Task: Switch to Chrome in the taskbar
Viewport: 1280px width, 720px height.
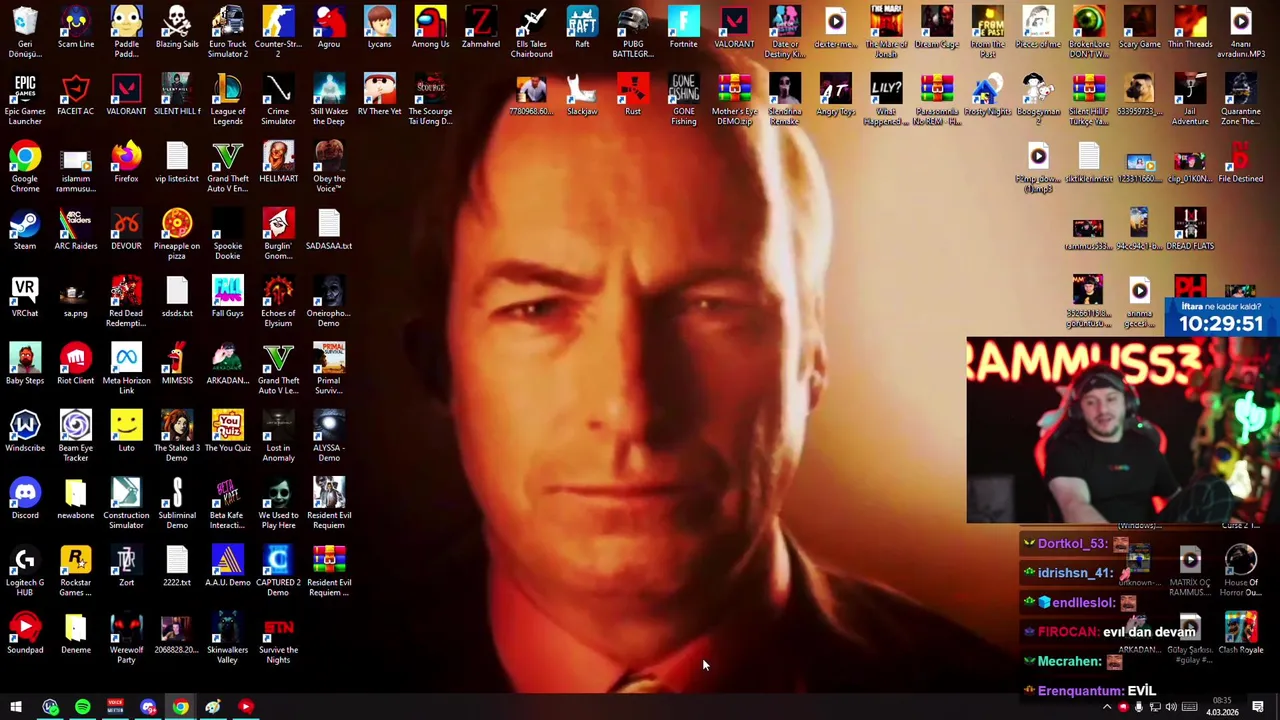Action: (x=180, y=707)
